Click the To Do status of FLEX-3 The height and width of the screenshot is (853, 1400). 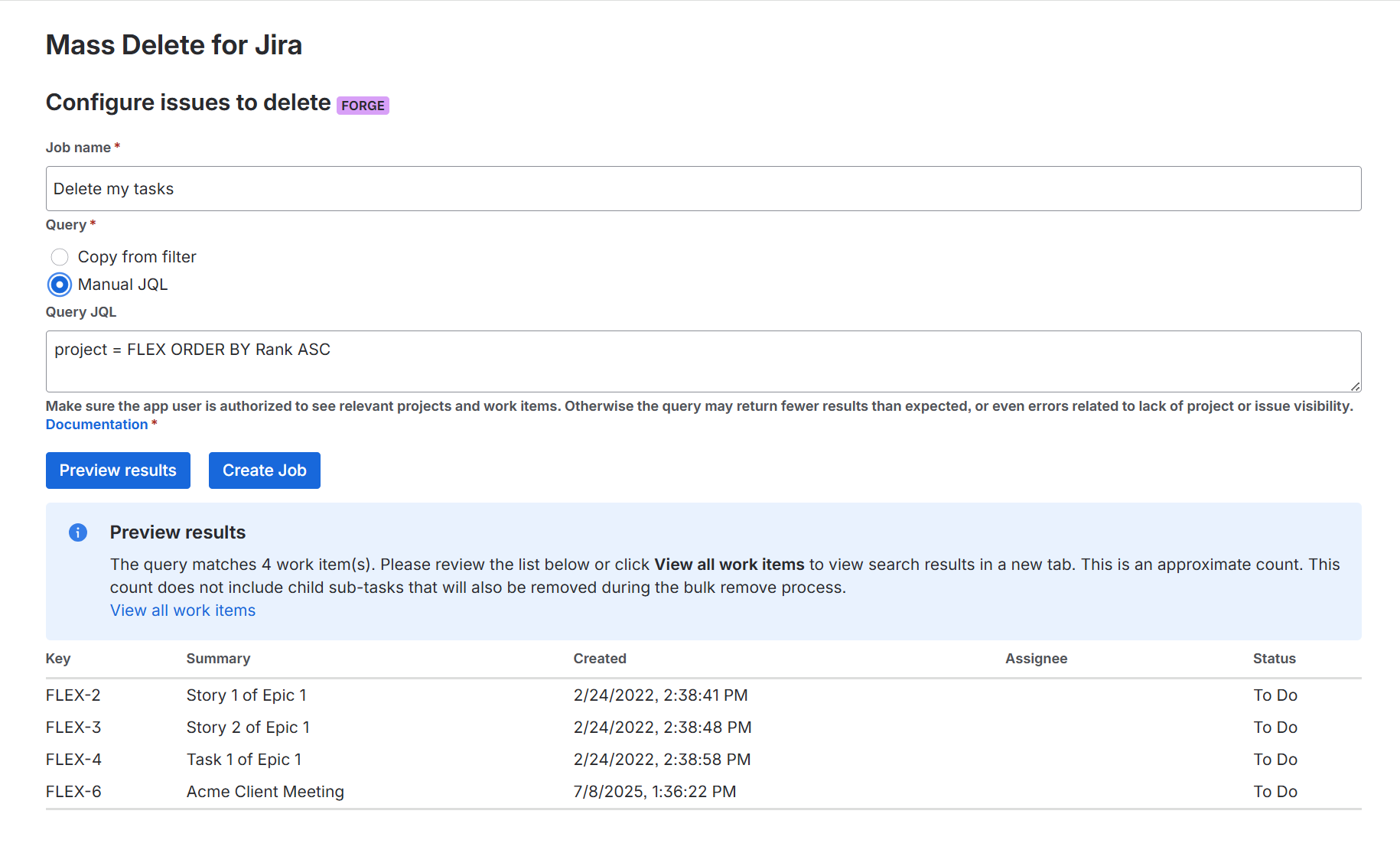pyautogui.click(x=1275, y=728)
